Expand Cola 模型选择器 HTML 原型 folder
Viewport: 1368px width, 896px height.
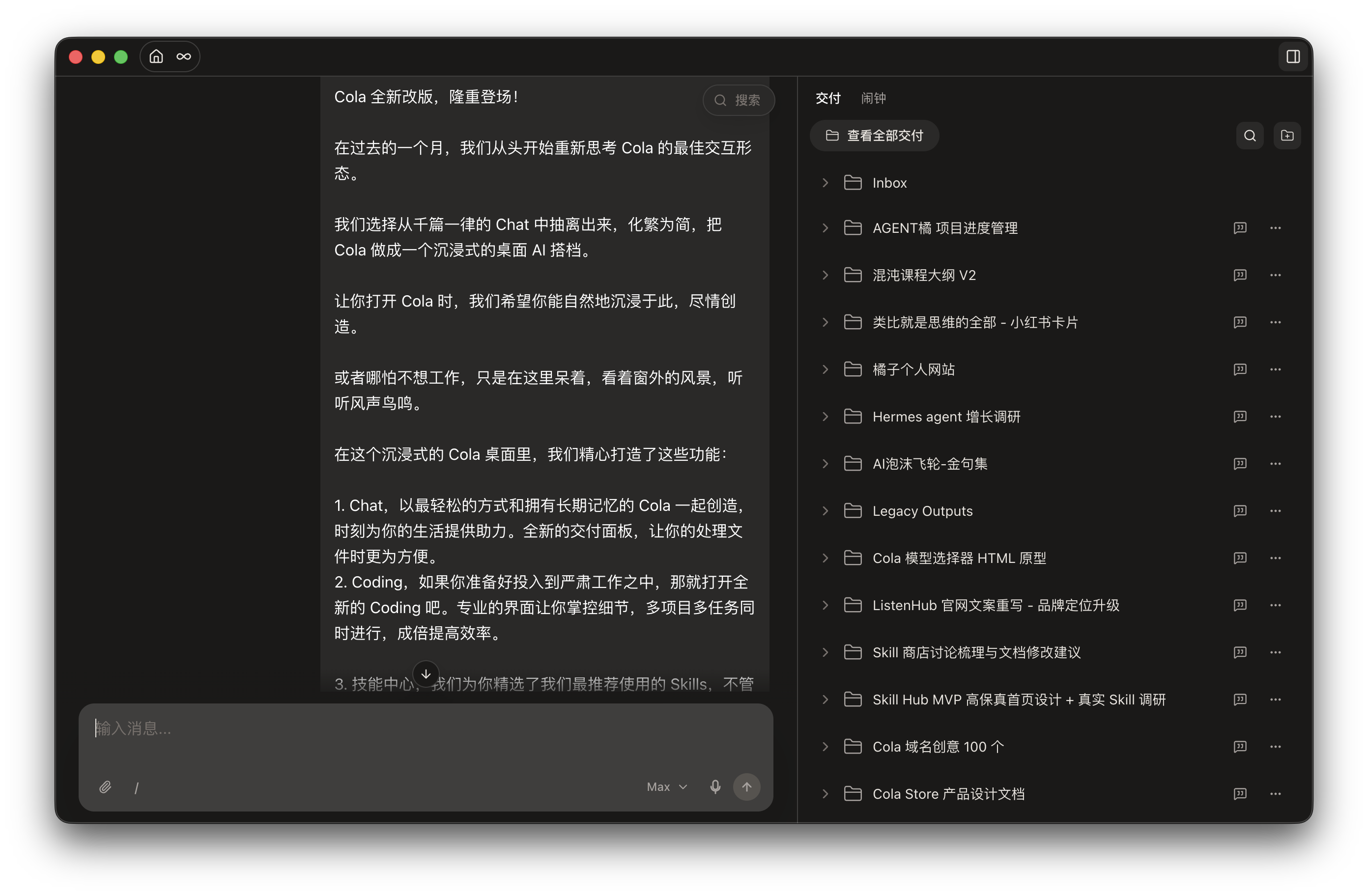tap(826, 558)
